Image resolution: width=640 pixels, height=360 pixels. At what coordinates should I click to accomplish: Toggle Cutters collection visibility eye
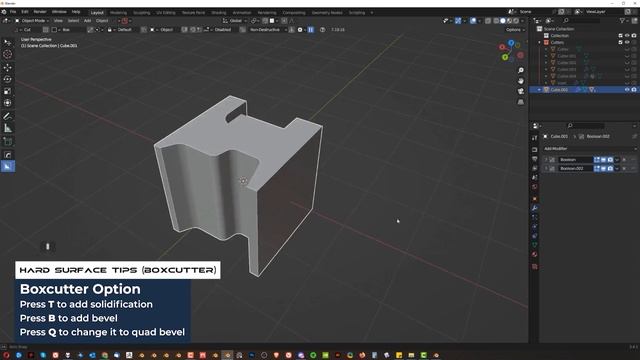pyautogui.click(x=627, y=42)
